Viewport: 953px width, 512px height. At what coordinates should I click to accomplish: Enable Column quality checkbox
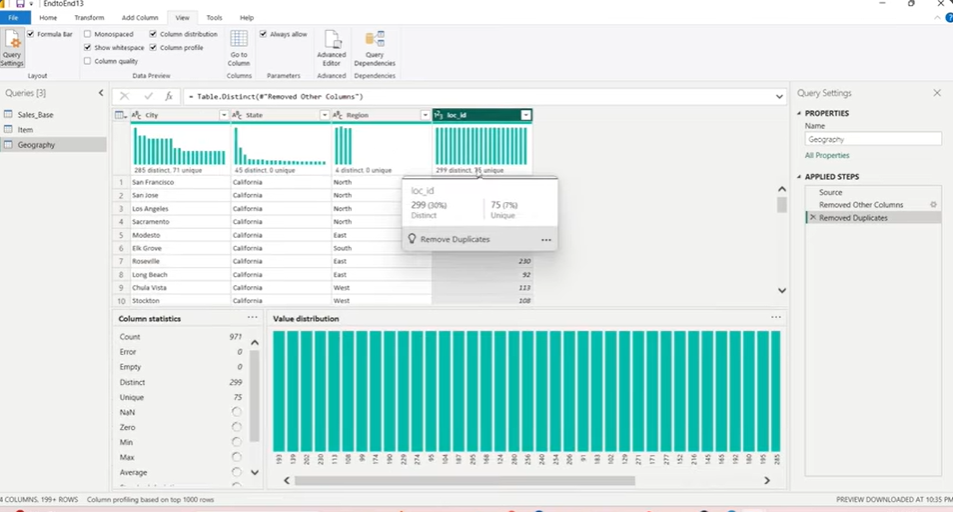click(x=88, y=61)
